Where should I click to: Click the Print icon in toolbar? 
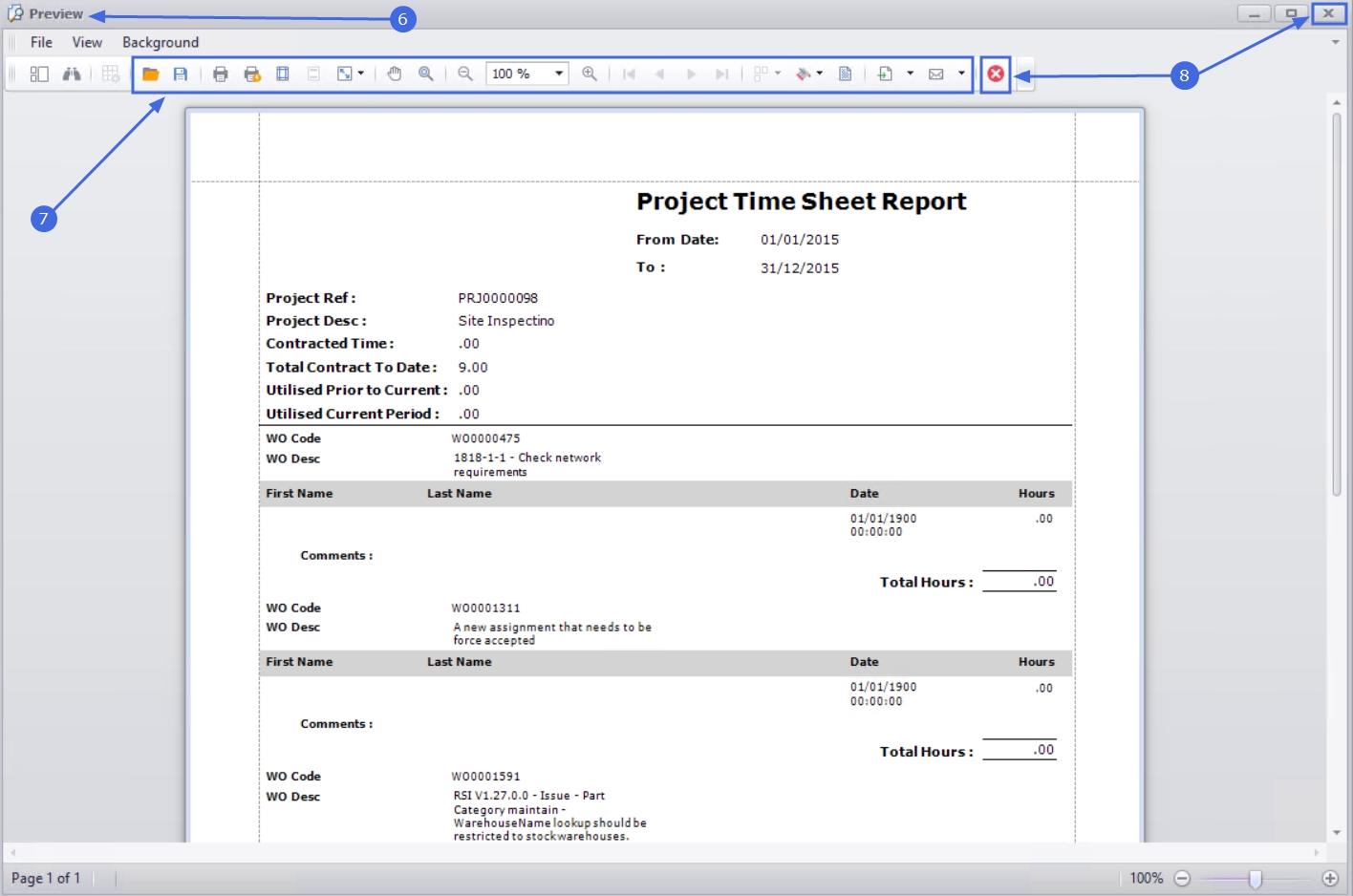[x=221, y=74]
